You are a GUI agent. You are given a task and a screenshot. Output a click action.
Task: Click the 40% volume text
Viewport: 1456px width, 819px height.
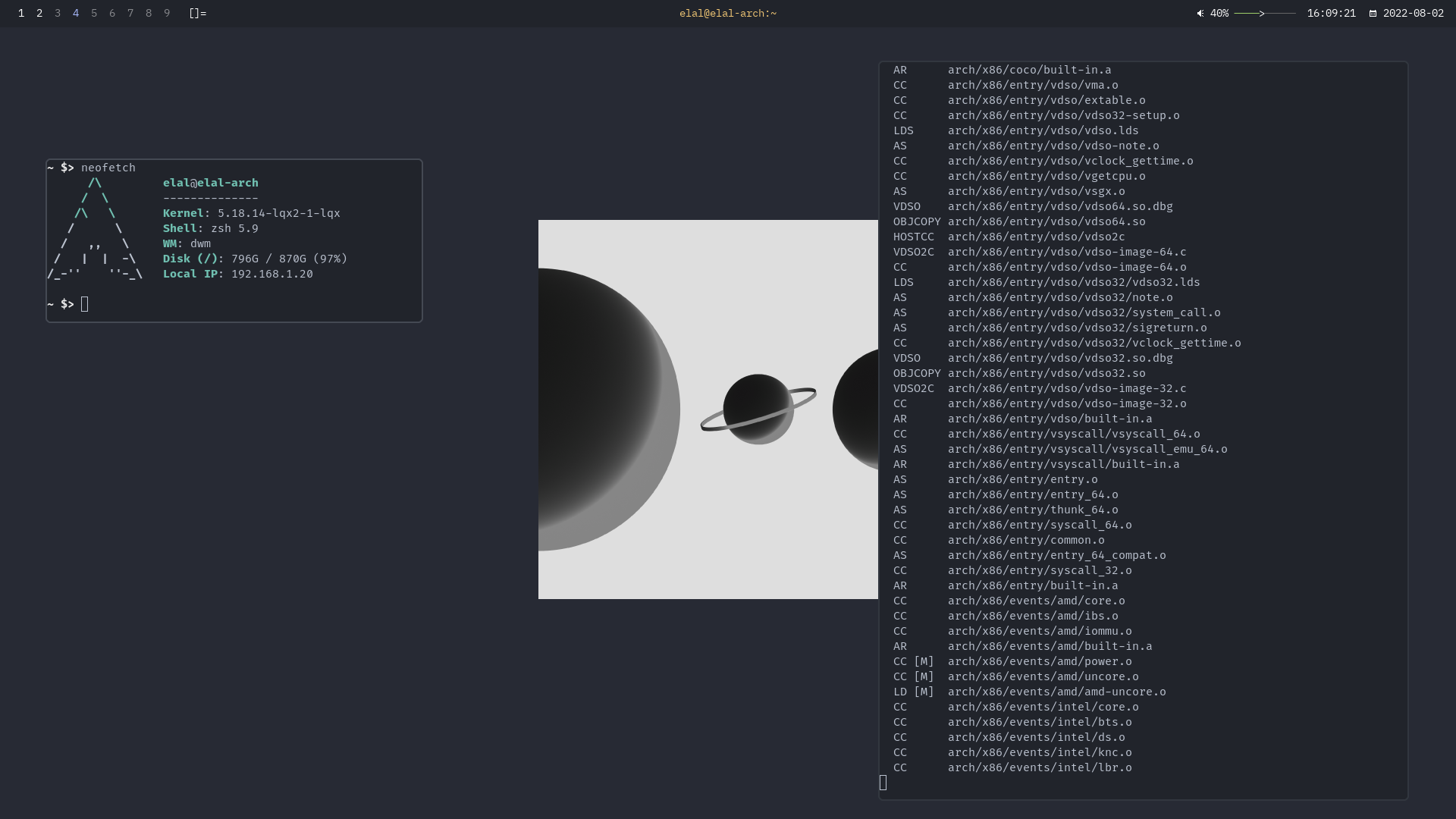1219,14
